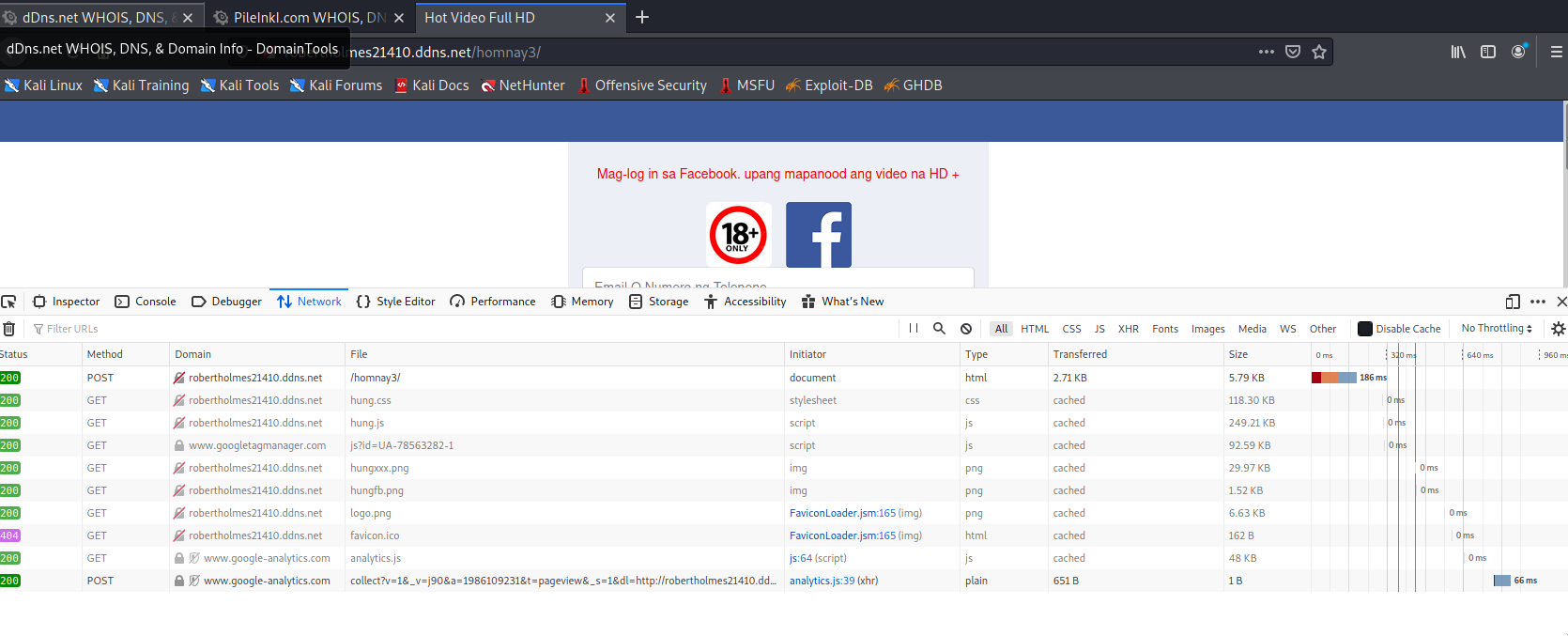1568x636 pixels.
Task: Select the All filter
Action: pyautogui.click(x=1002, y=329)
